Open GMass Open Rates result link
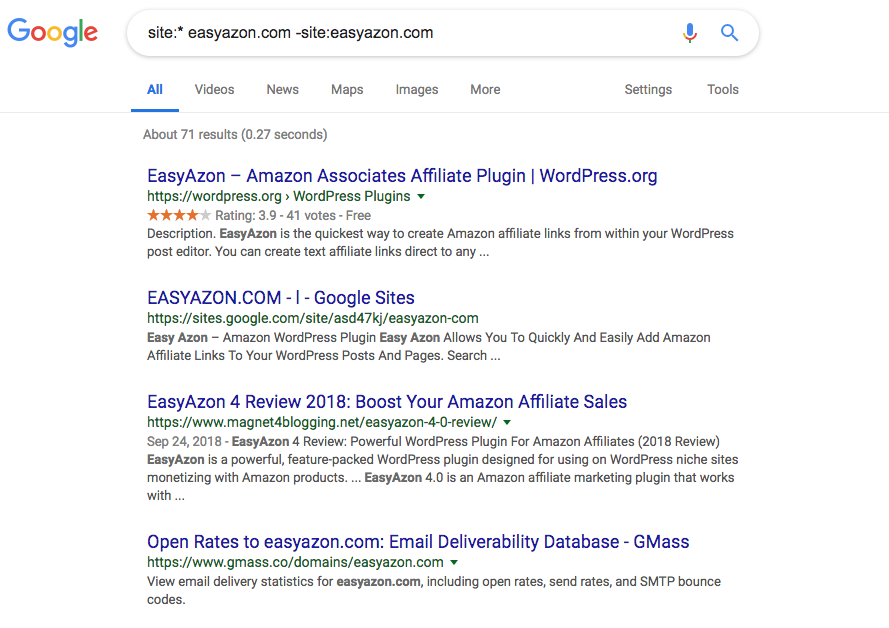889x628 pixels. (418, 542)
